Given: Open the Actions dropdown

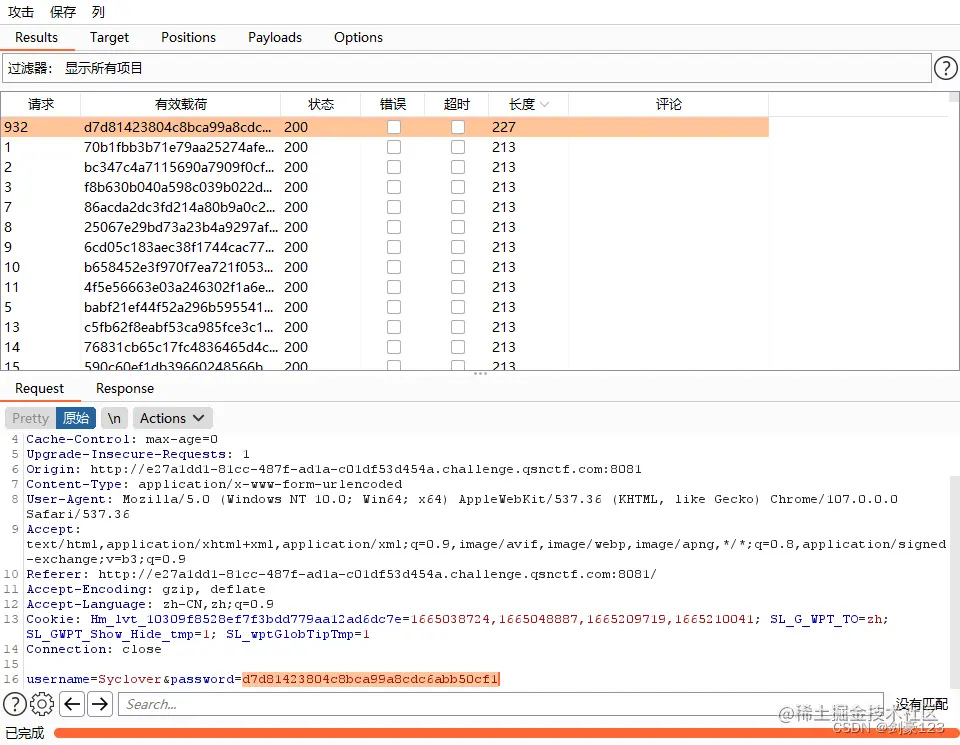Looking at the screenshot, I should (172, 418).
